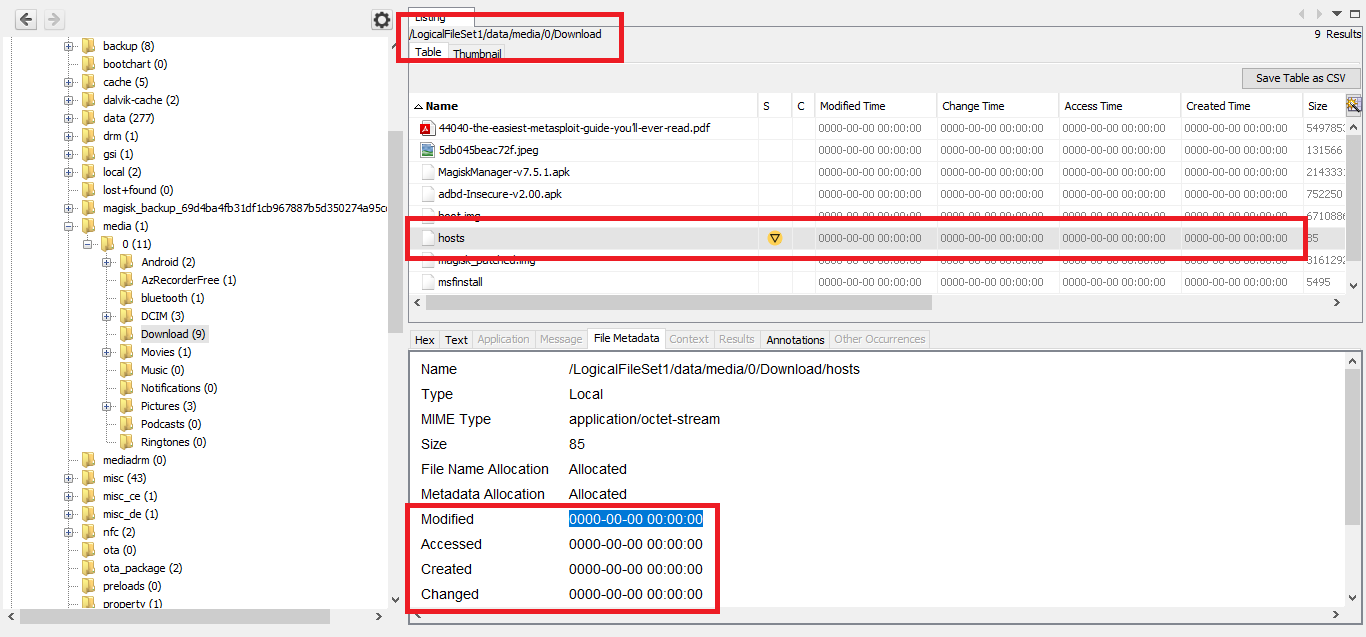
Task: Select the MagiskManager-v7.5.1.apk file row
Action: pyautogui.click(x=504, y=172)
